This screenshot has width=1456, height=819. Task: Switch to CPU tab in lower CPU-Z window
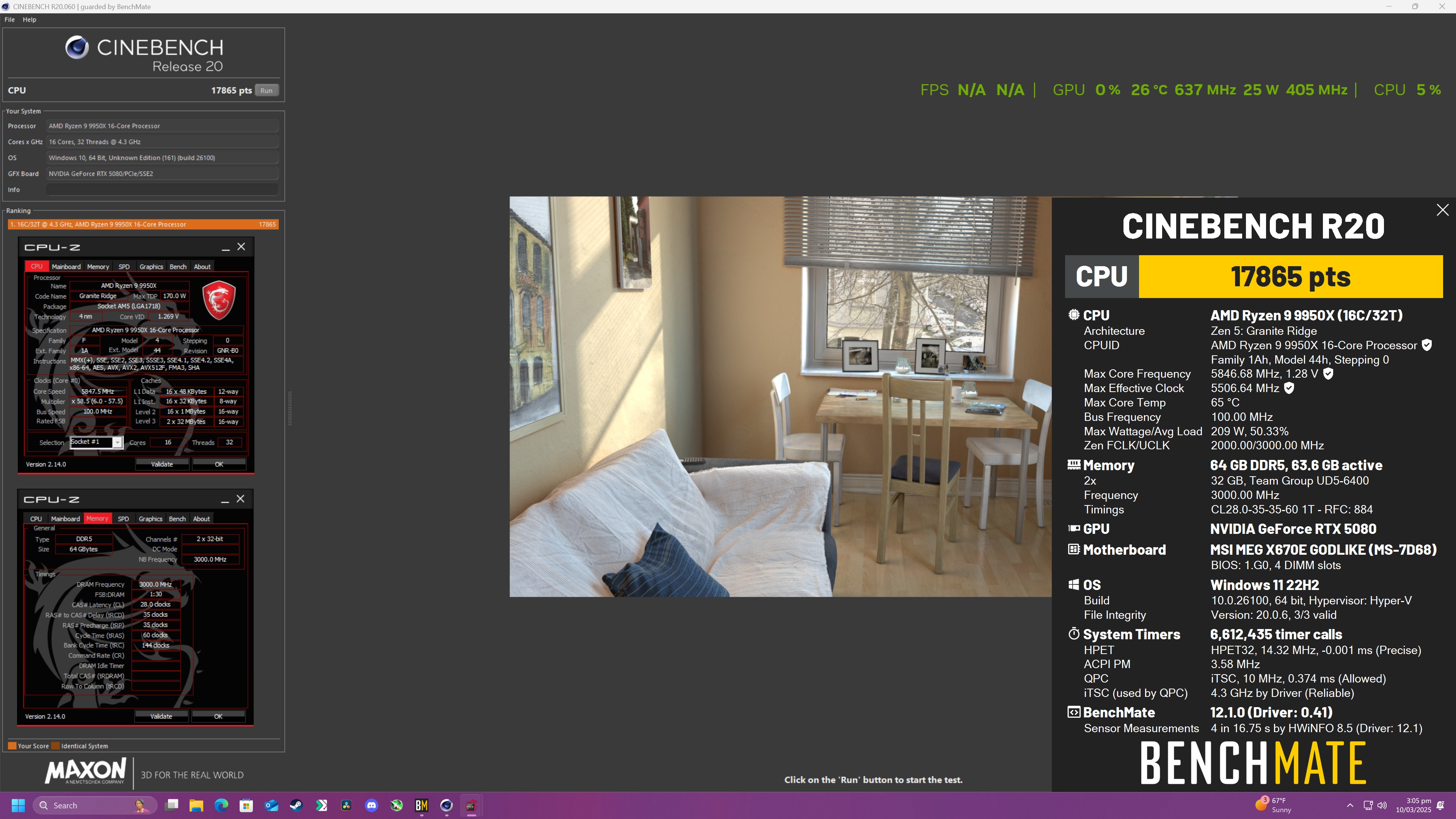[x=36, y=518]
